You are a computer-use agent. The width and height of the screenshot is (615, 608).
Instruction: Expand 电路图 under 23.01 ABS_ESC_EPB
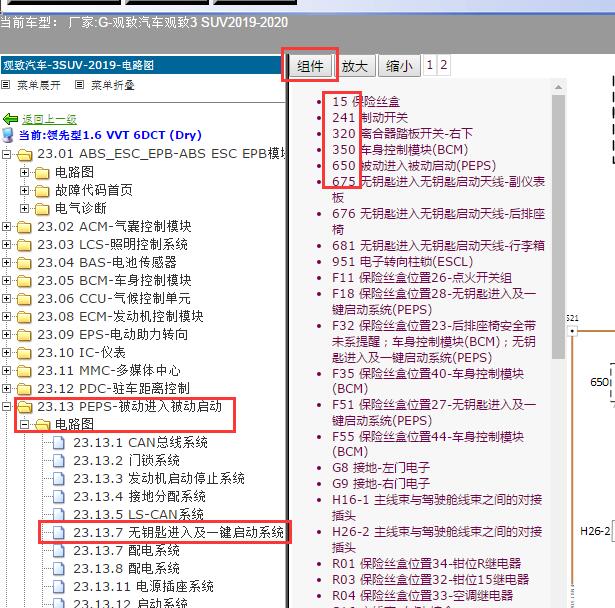click(x=24, y=172)
